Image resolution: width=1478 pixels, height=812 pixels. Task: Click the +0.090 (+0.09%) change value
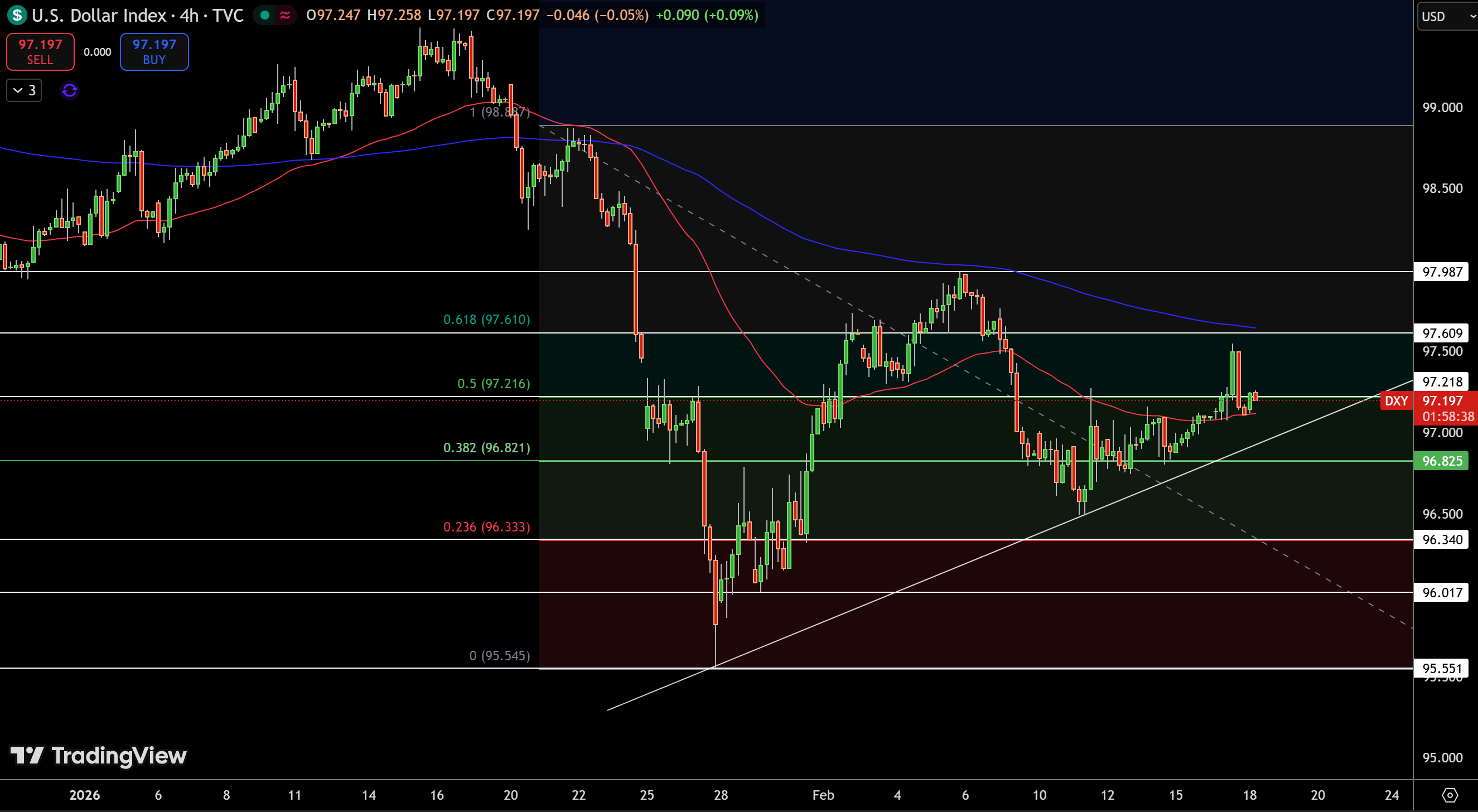[x=707, y=15]
